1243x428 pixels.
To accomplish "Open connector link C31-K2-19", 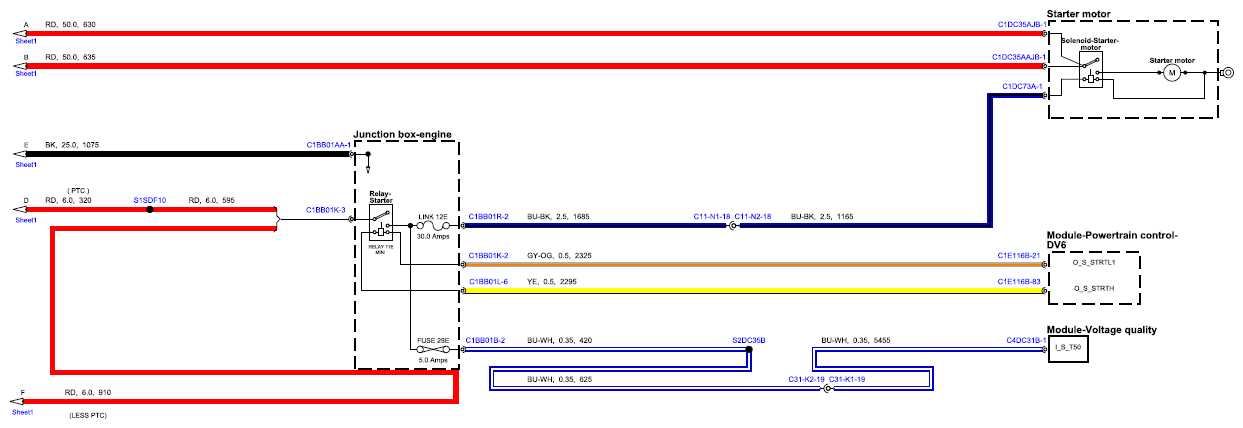I will coord(806,380).
